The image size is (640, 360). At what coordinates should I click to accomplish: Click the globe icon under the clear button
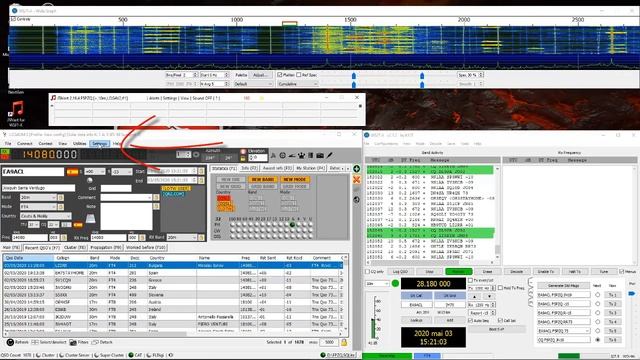[x=356, y=200]
